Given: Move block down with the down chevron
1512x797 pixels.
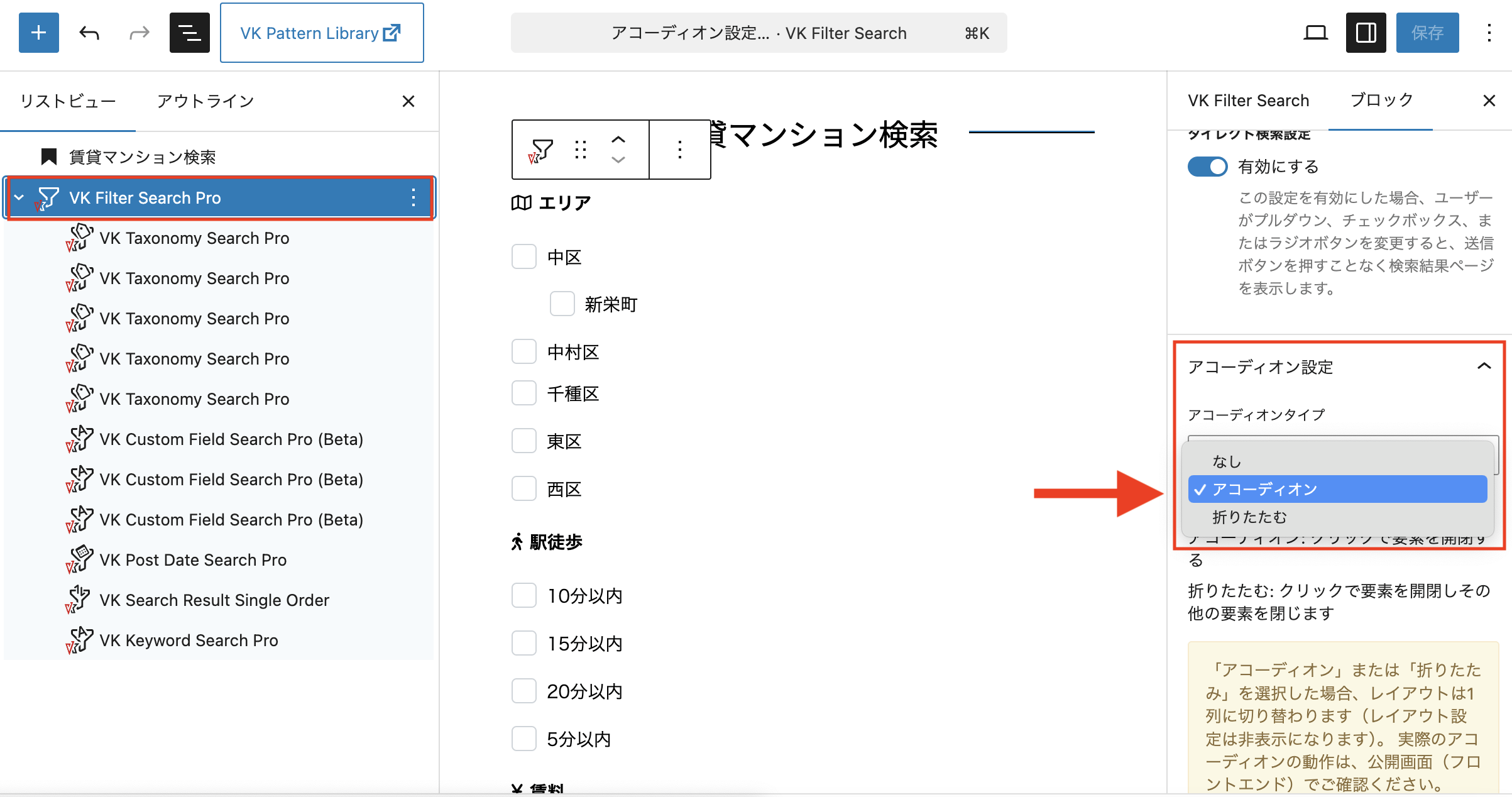Looking at the screenshot, I should 618,160.
